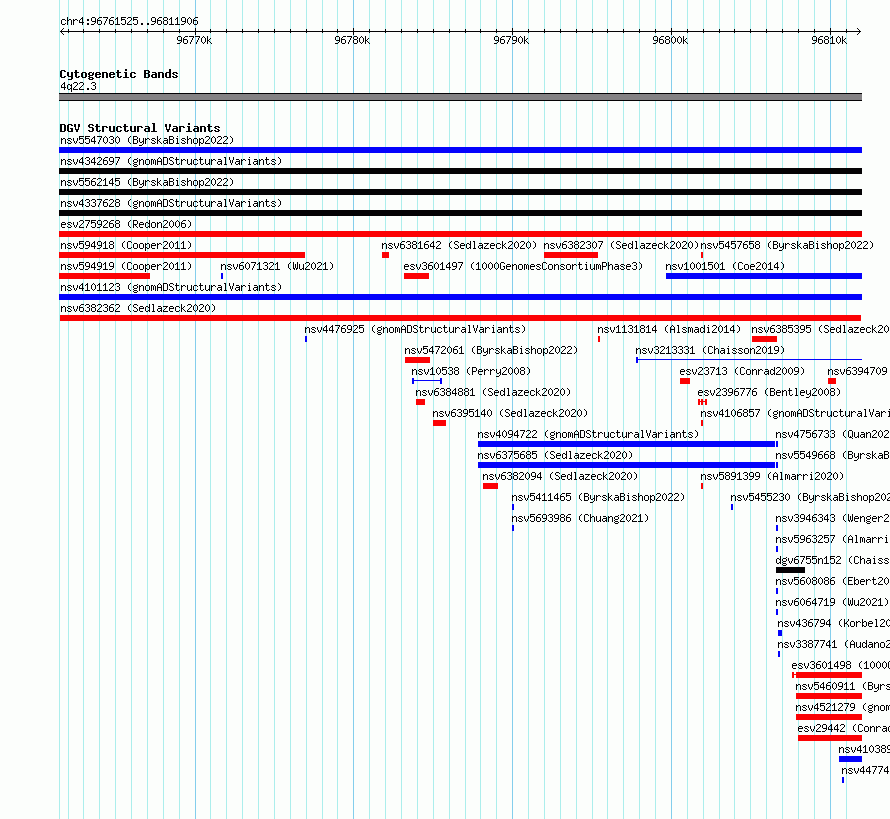Select the gray 4q22.3 band bar
Image resolution: width=890 pixels, height=819 pixels.
(460, 97)
